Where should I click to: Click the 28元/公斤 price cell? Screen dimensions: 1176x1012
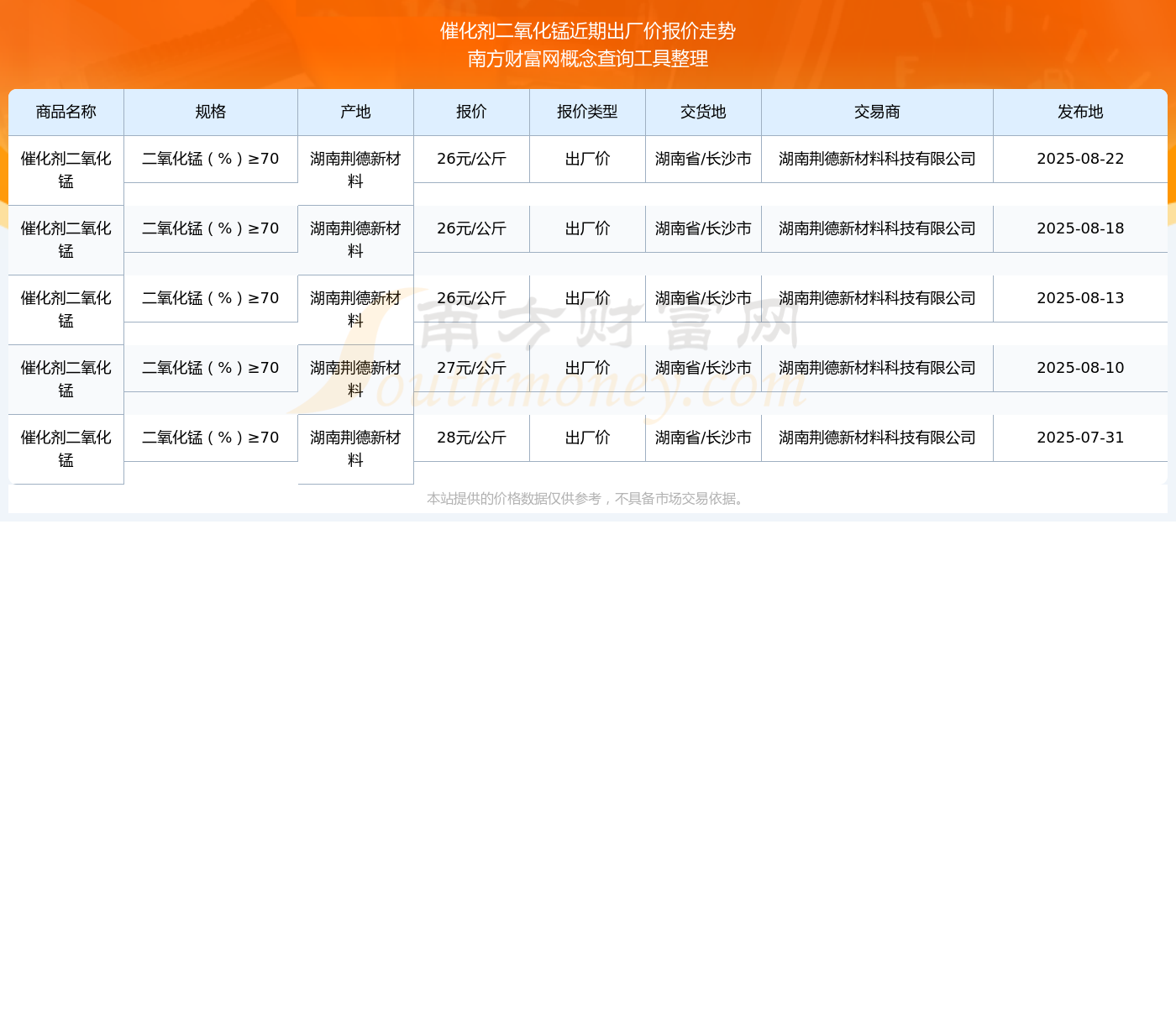[472, 438]
